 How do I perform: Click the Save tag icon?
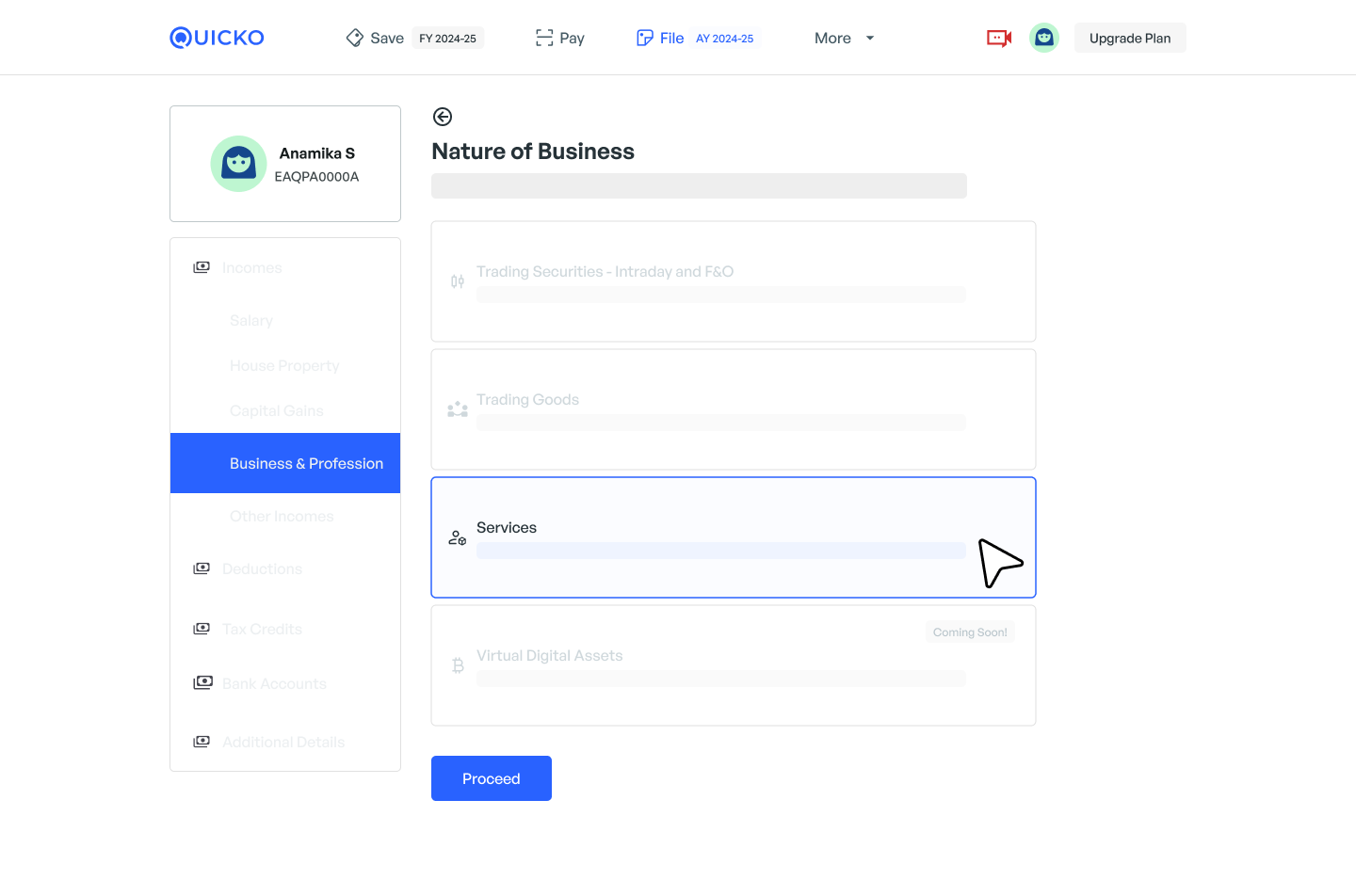[x=355, y=38]
